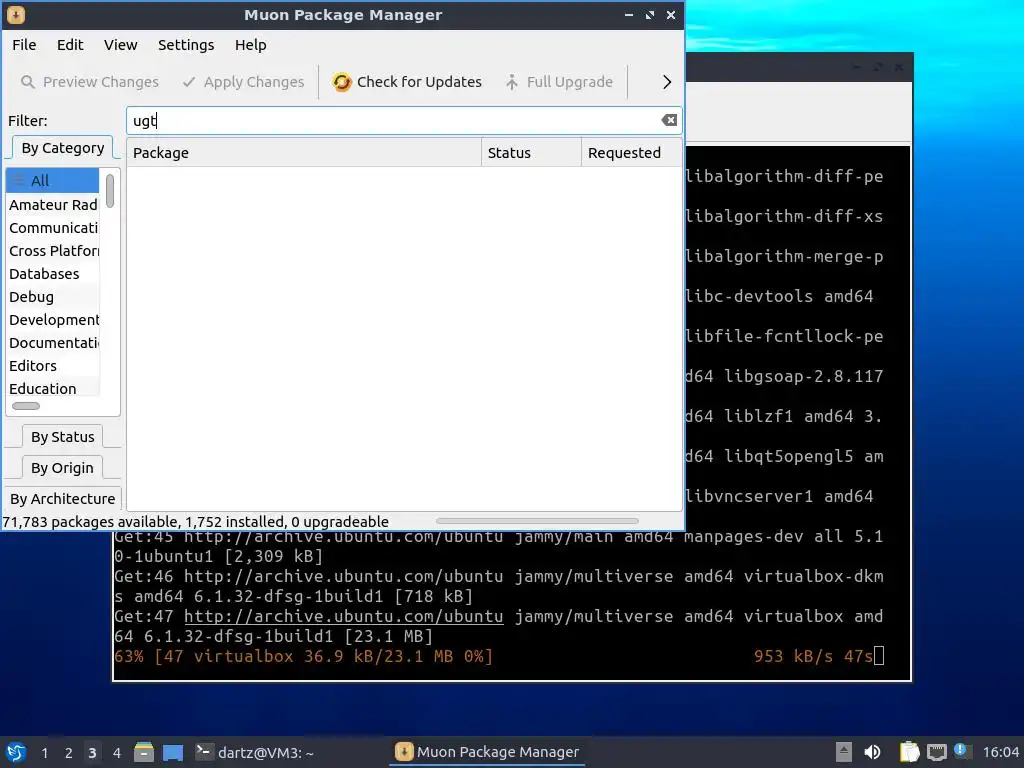Select the All category
1024x768 pixels.
(52, 181)
